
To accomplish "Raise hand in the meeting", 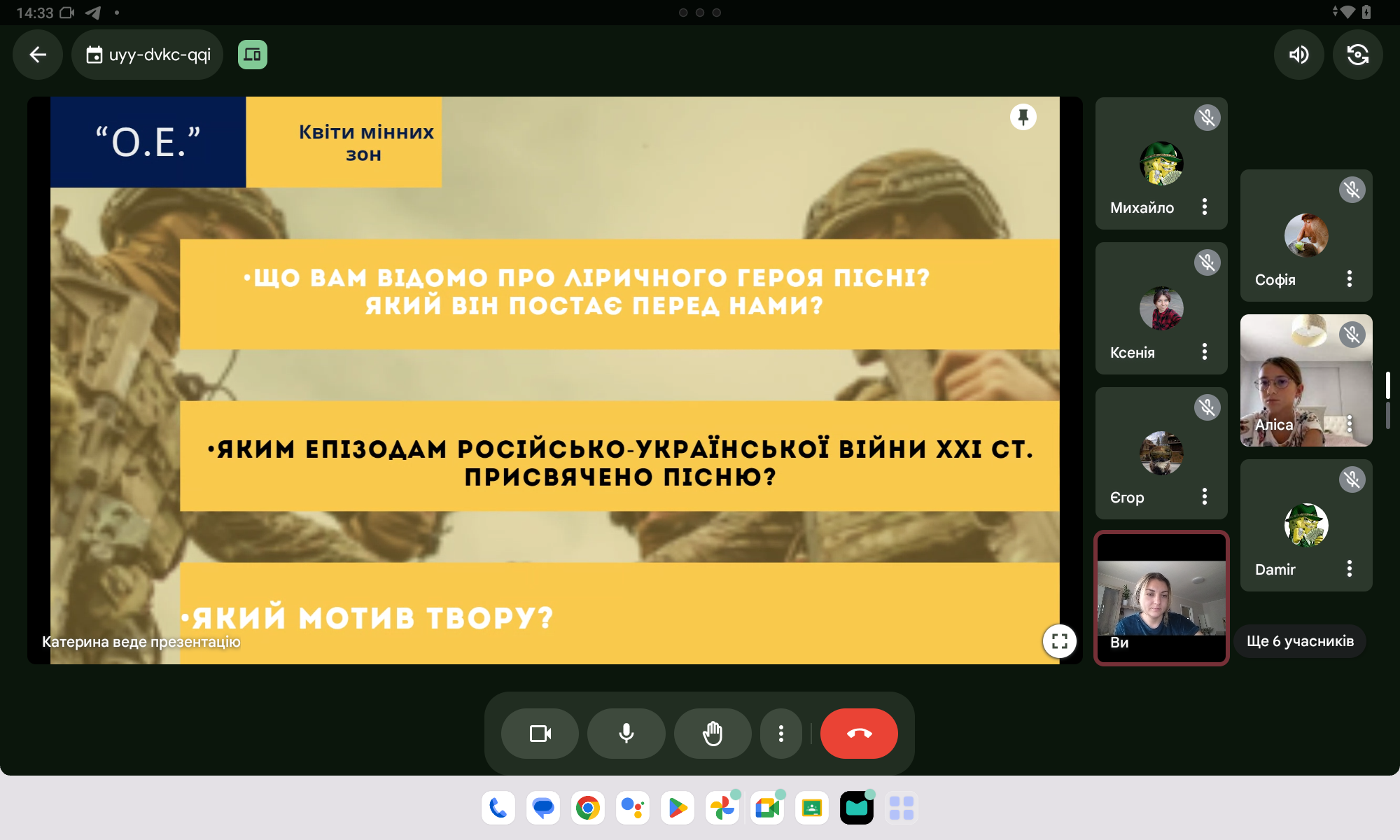I will [x=713, y=734].
